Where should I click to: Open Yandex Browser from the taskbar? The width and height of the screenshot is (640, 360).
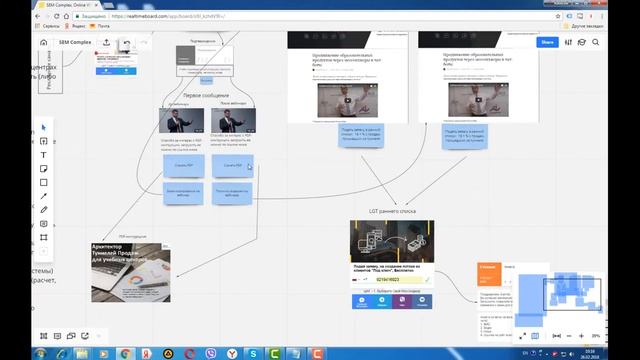pyautogui.click(x=232, y=353)
